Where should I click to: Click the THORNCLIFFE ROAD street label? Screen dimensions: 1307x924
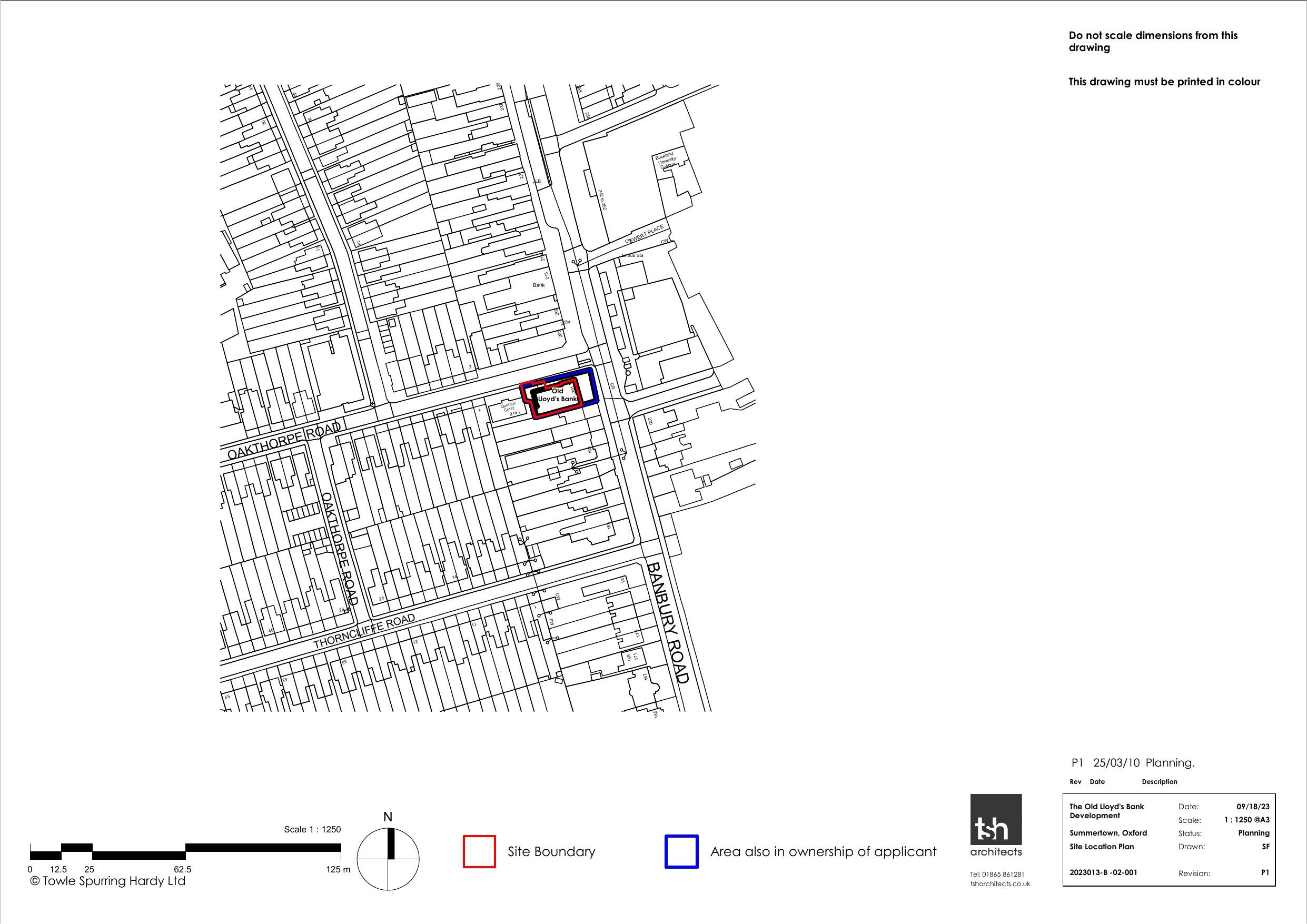pos(364,631)
